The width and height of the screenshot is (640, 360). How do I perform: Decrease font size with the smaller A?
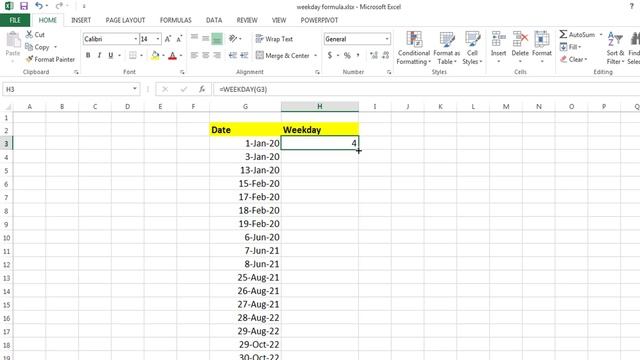(x=179, y=39)
